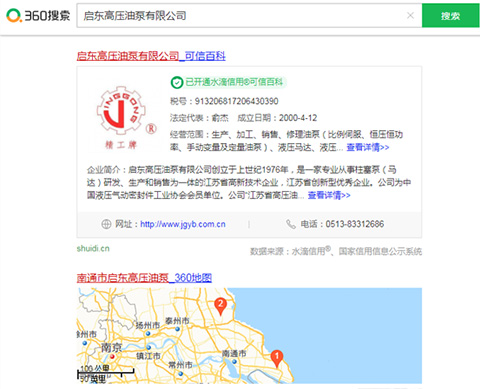The height and width of the screenshot is (389, 480).
Task: Open http://www.jgyb.com.cn website link
Action: tap(183, 224)
